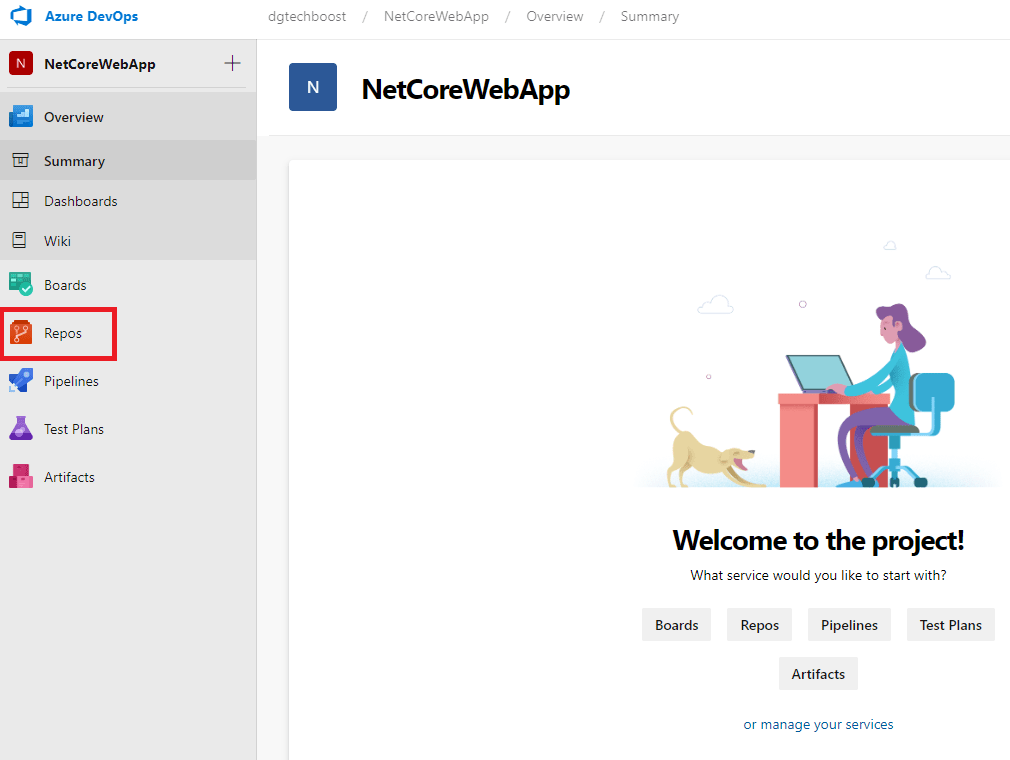Select the Boards icon in sidebar
The width and height of the screenshot is (1010, 760).
pos(21,285)
